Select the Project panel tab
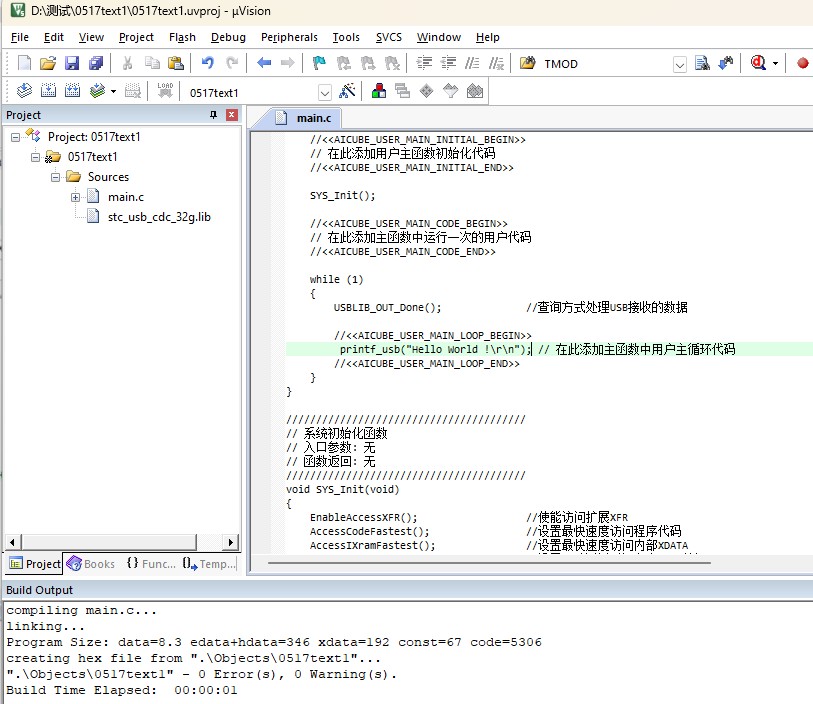813x704 pixels. [35, 564]
